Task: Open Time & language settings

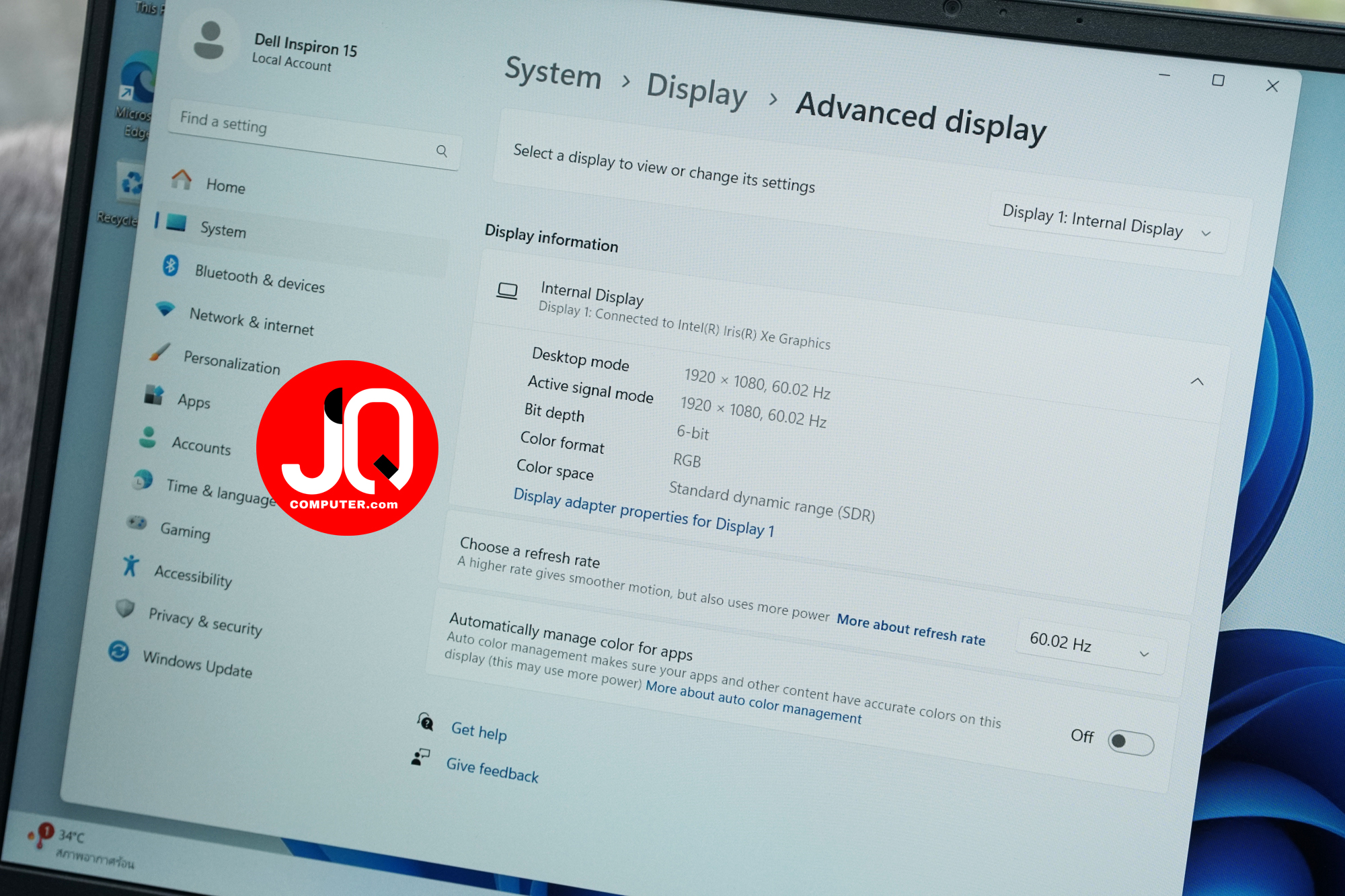Action: tap(221, 491)
